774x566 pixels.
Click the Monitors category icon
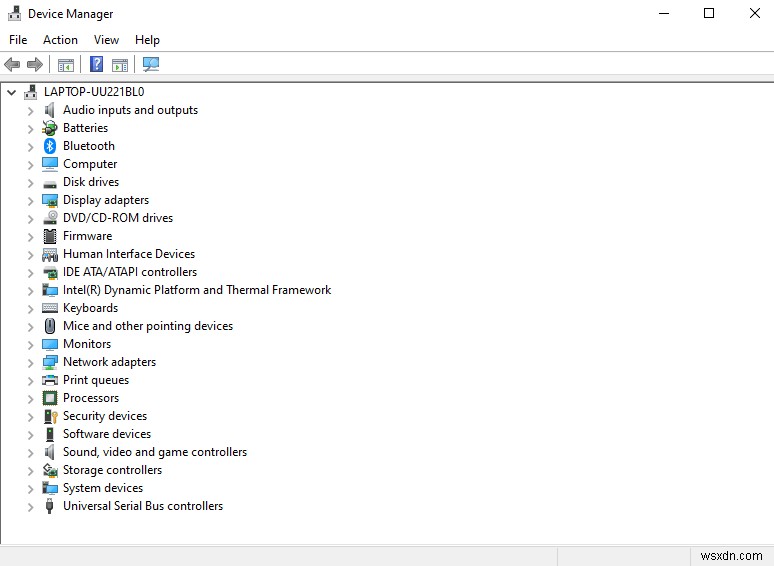click(x=49, y=344)
